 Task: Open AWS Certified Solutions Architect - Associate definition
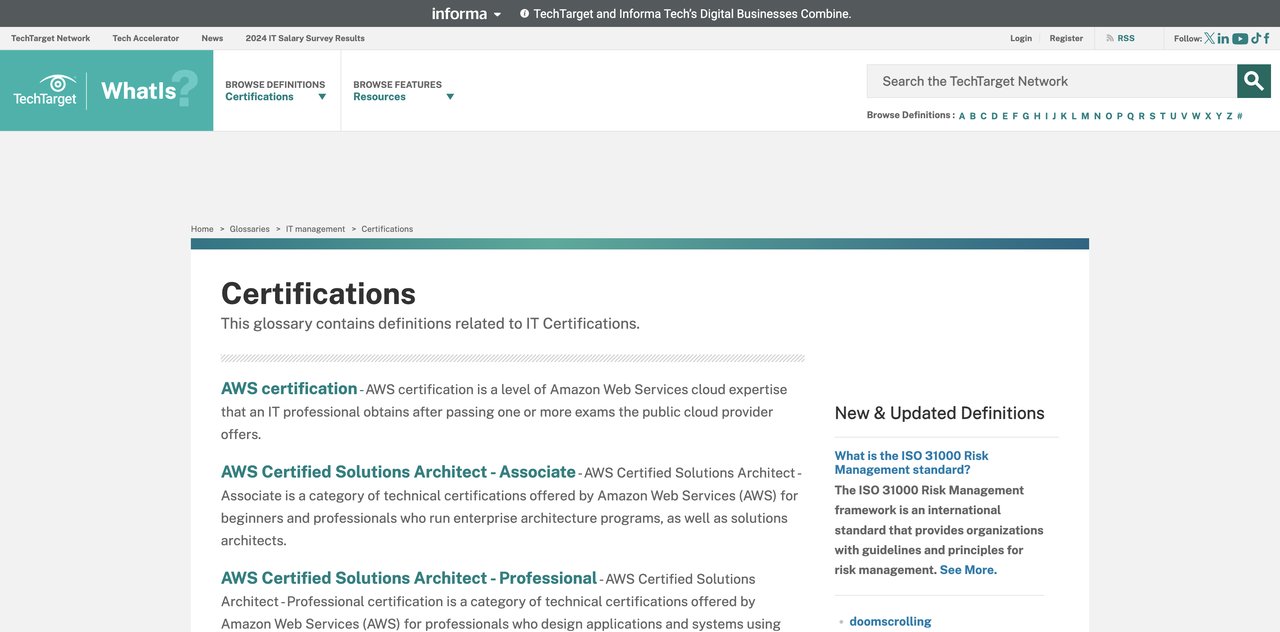click(398, 472)
